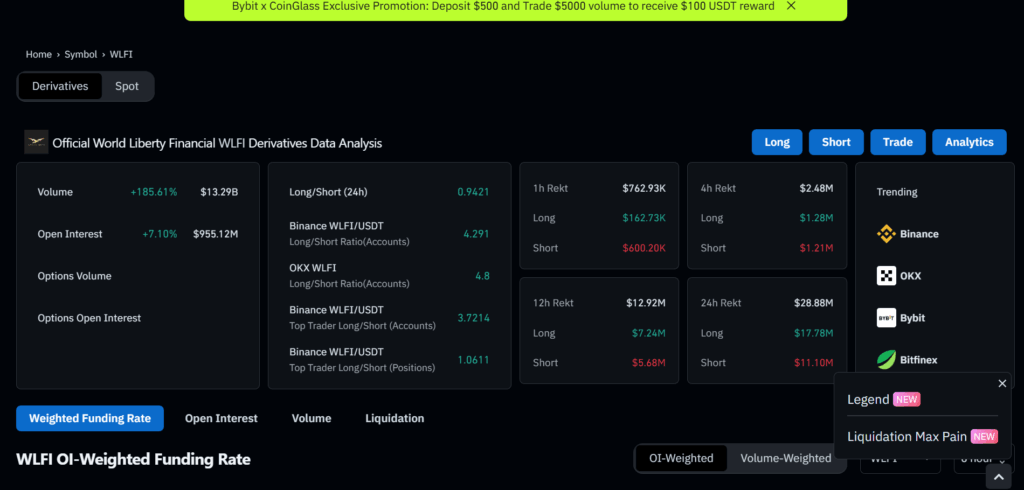Select the Weighted Funding Rate tab
This screenshot has width=1024, height=490.
[x=90, y=418]
